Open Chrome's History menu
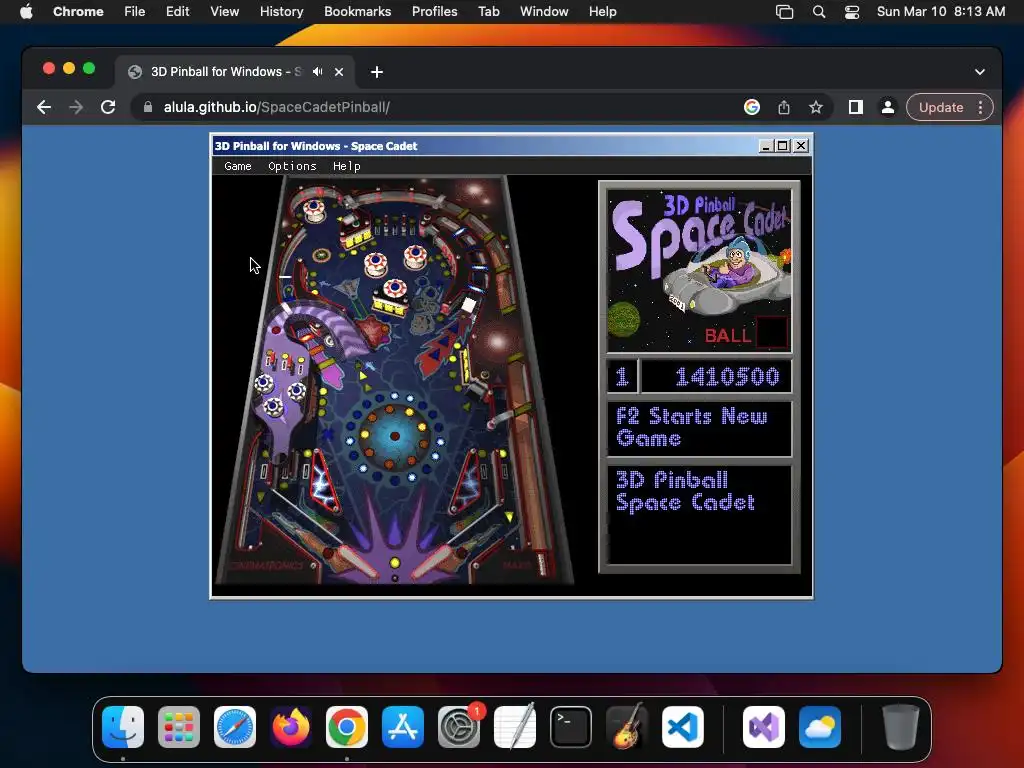 pyautogui.click(x=281, y=12)
